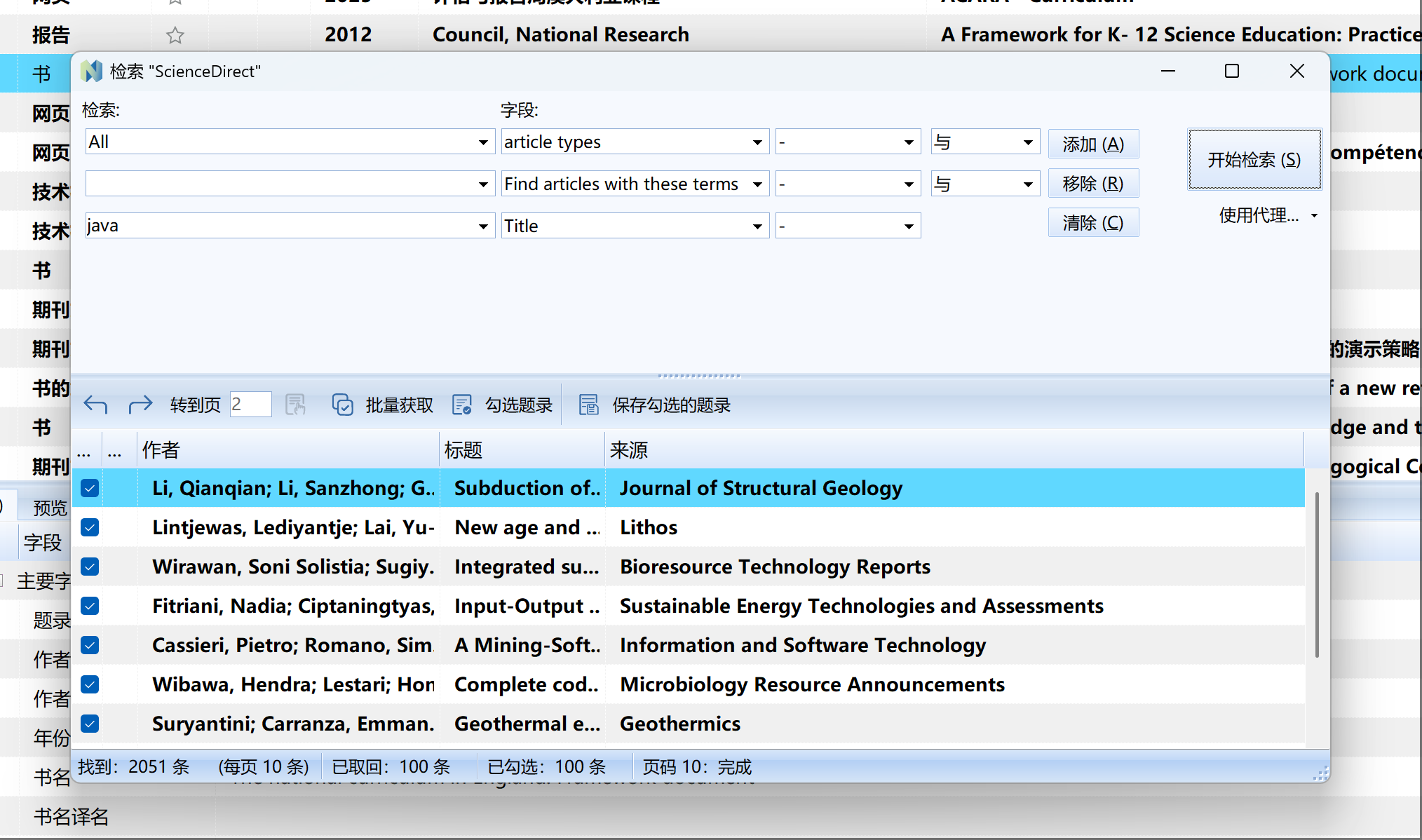The width and height of the screenshot is (1422, 840).
Task: Click the 勾选题录 check records icon
Action: pos(462,405)
